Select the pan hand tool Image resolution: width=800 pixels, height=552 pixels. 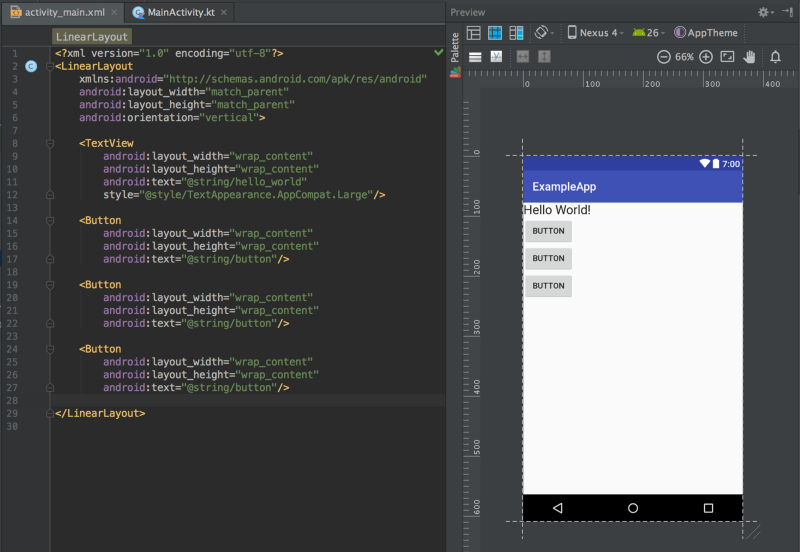tap(749, 57)
